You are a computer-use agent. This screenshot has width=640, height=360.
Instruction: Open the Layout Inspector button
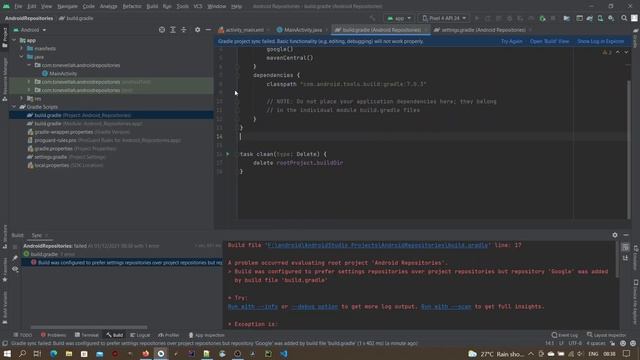[x=607, y=335]
